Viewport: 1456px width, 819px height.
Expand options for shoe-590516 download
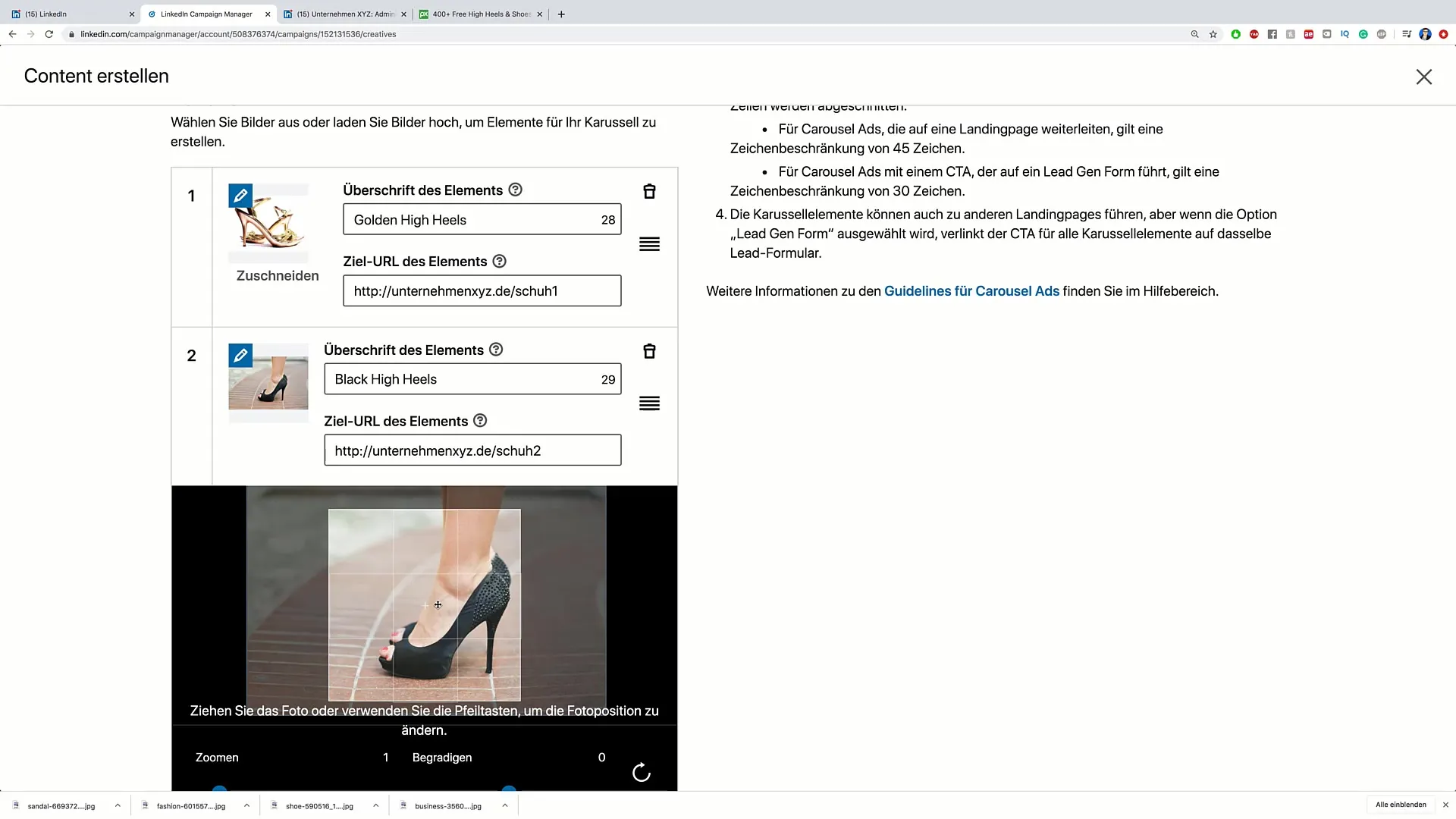pos(376,805)
